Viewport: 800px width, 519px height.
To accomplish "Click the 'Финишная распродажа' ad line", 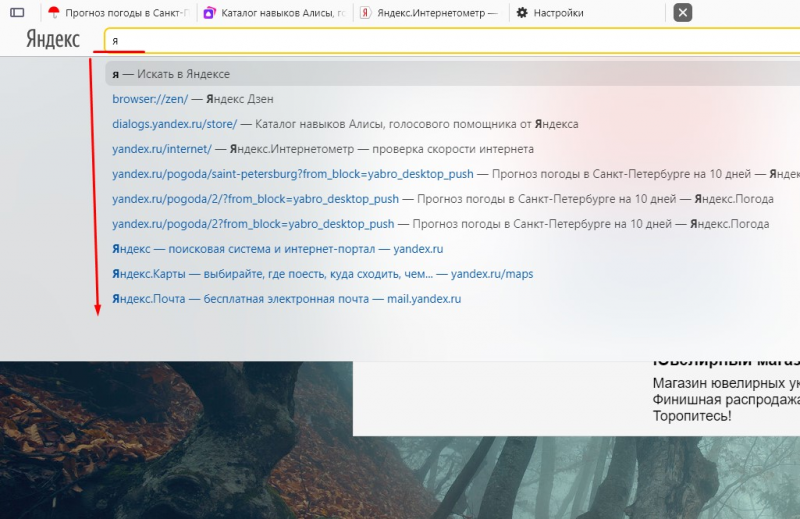I will [726, 399].
